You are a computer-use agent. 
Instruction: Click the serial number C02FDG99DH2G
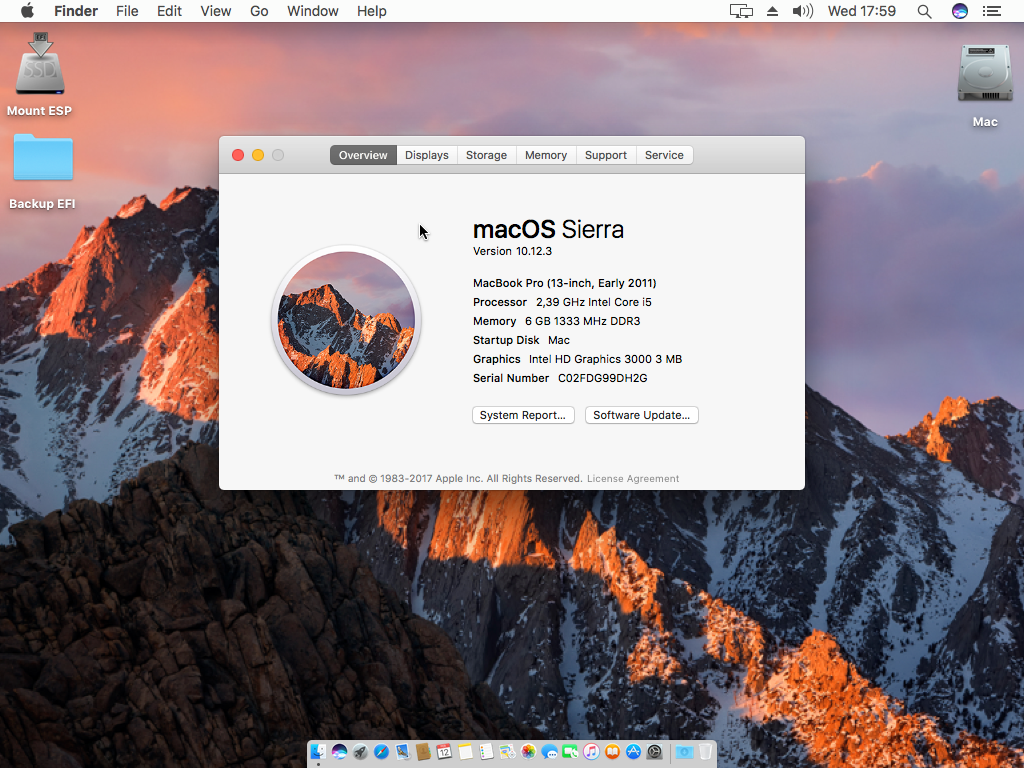tap(603, 378)
